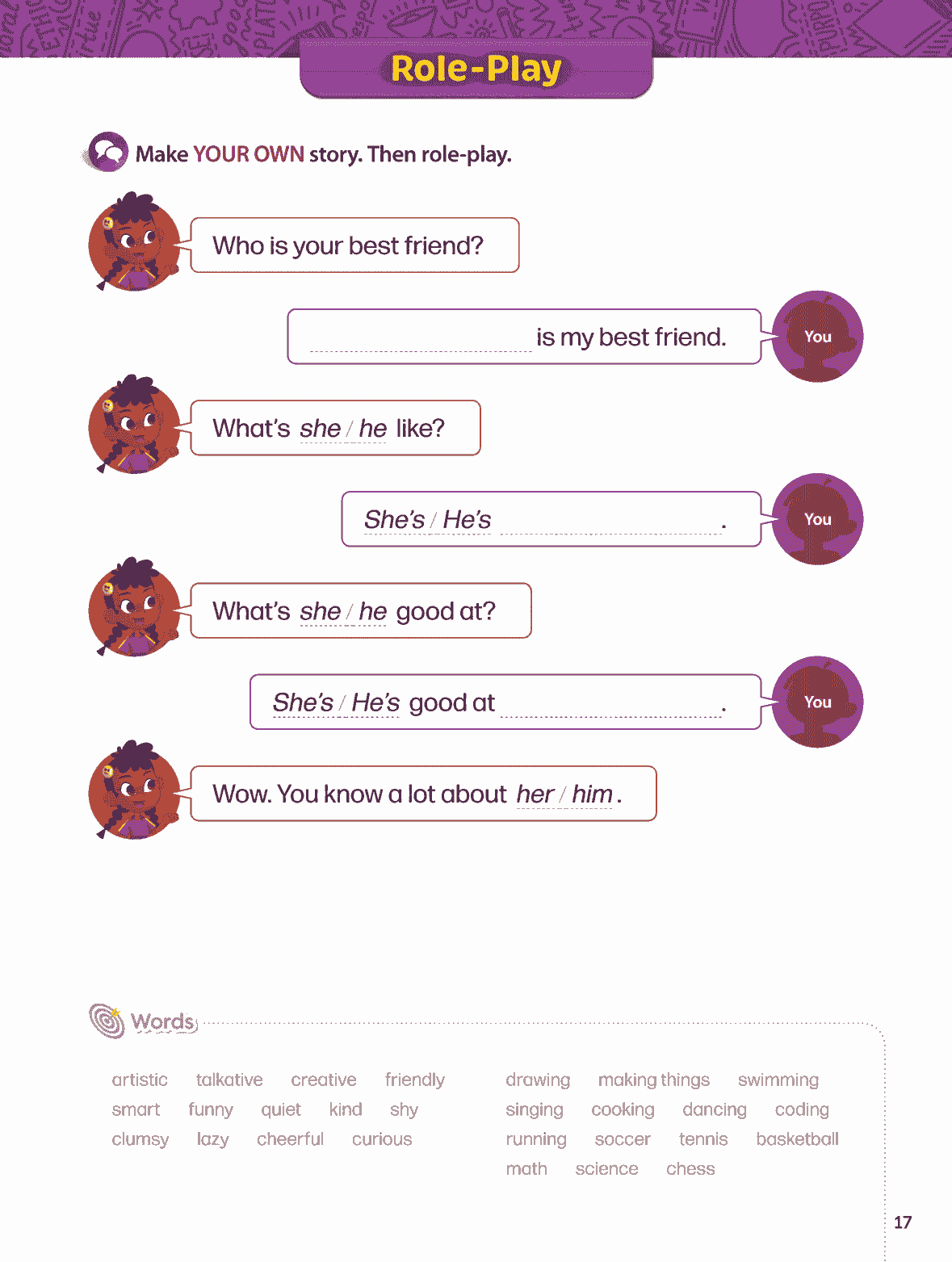
Task: Click the target icon next to Words
Action: pos(107,1020)
